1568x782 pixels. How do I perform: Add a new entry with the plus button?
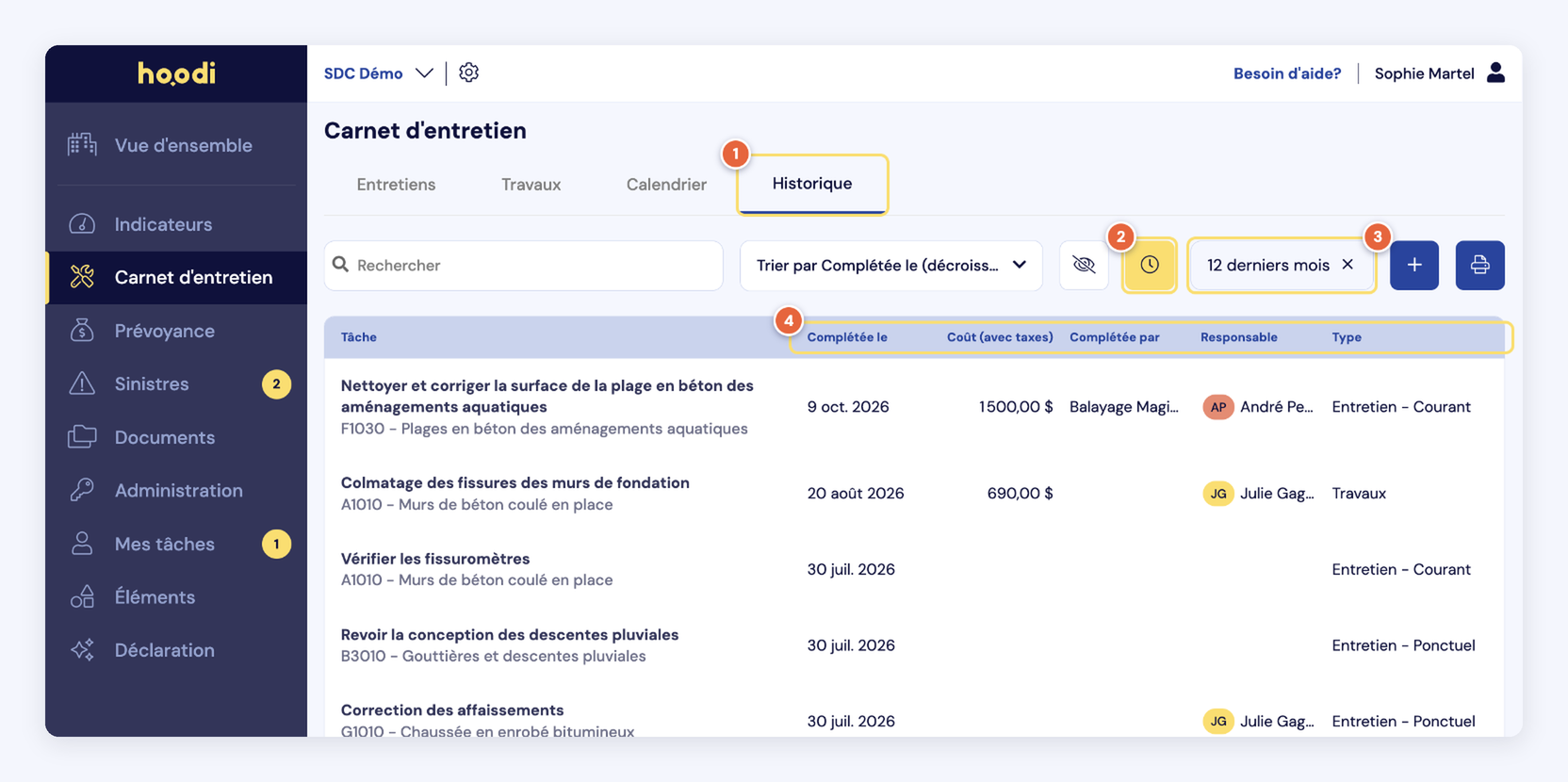1414,265
